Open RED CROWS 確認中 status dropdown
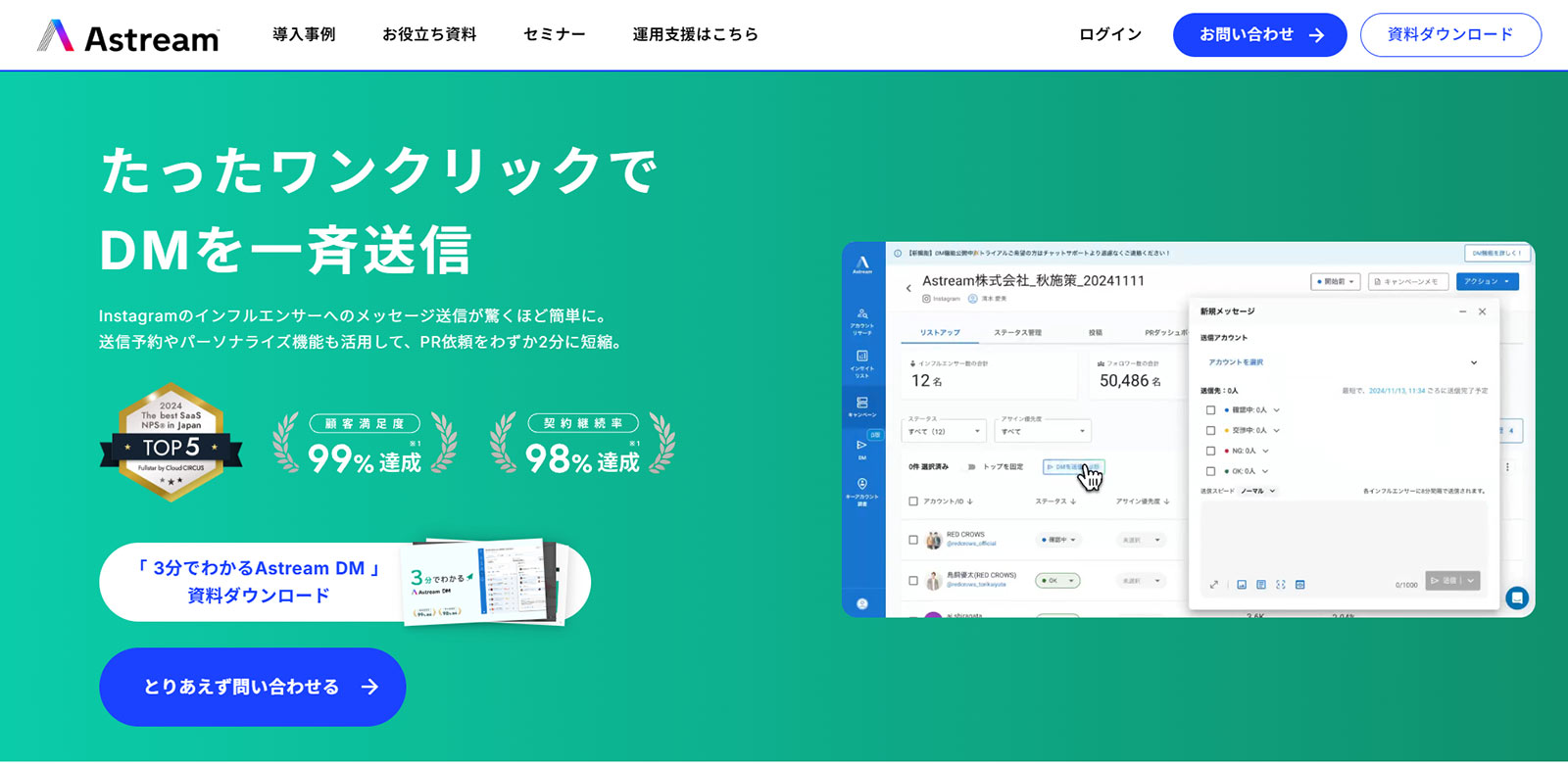Screen dimensions: 1568x764 (1059, 540)
